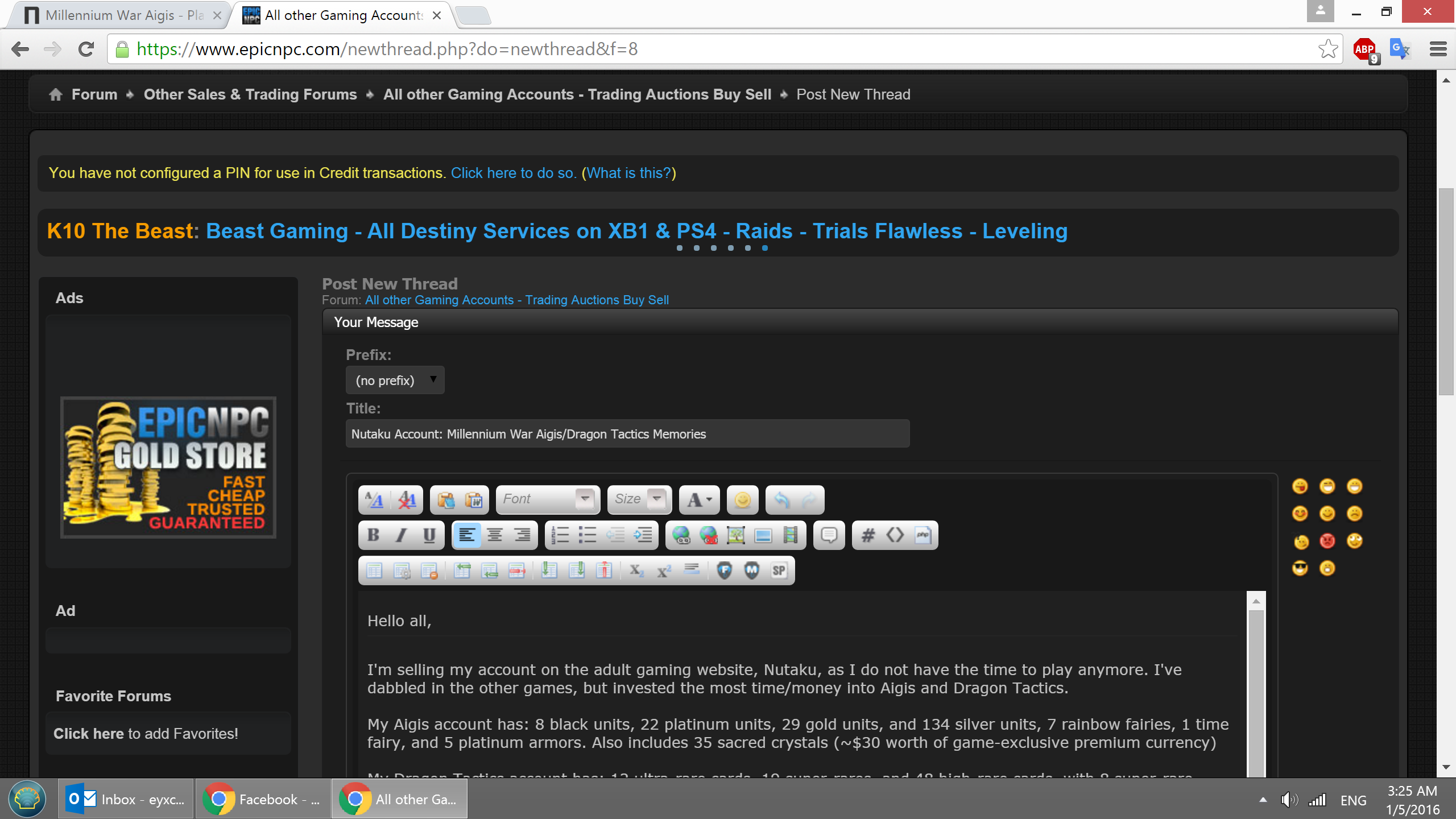The height and width of the screenshot is (819, 1456).
Task: Open the smilies picker in the toolbar
Action: 742,500
